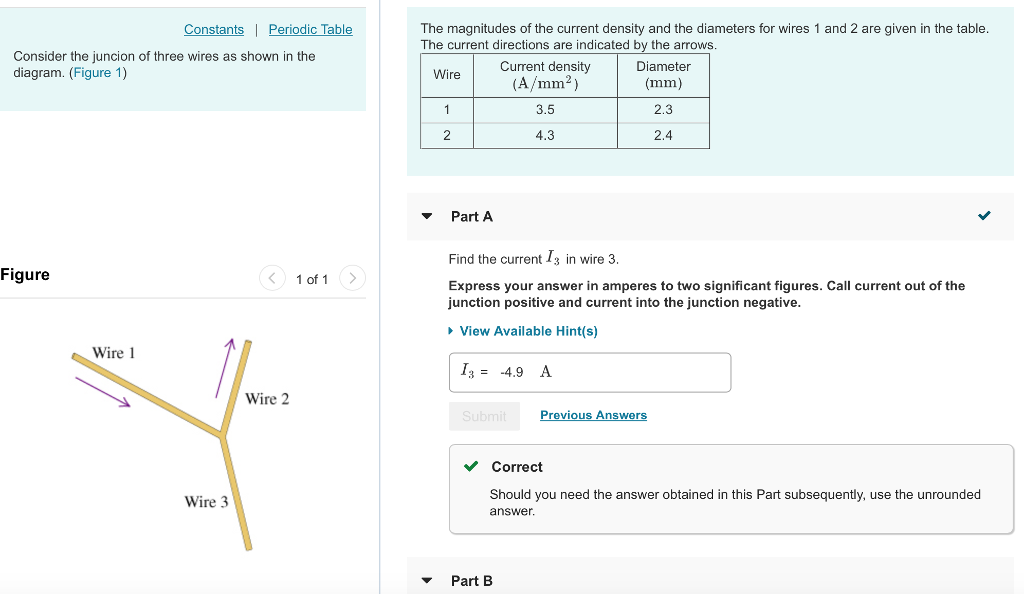This screenshot has width=1024, height=594.
Task: Click the Figure 1 link in problem text
Action: click(97, 72)
